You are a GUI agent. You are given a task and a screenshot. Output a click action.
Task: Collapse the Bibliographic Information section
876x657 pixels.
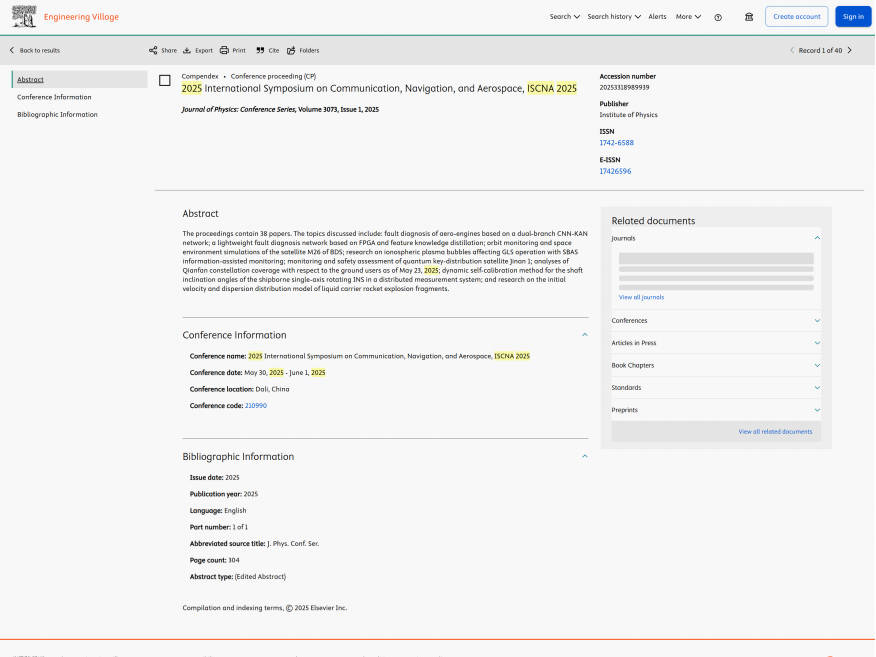point(585,456)
